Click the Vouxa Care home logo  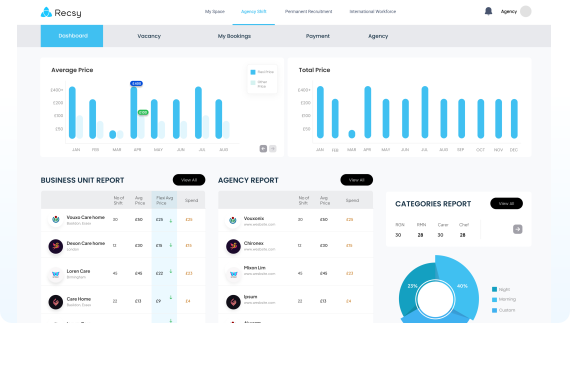(x=56, y=220)
